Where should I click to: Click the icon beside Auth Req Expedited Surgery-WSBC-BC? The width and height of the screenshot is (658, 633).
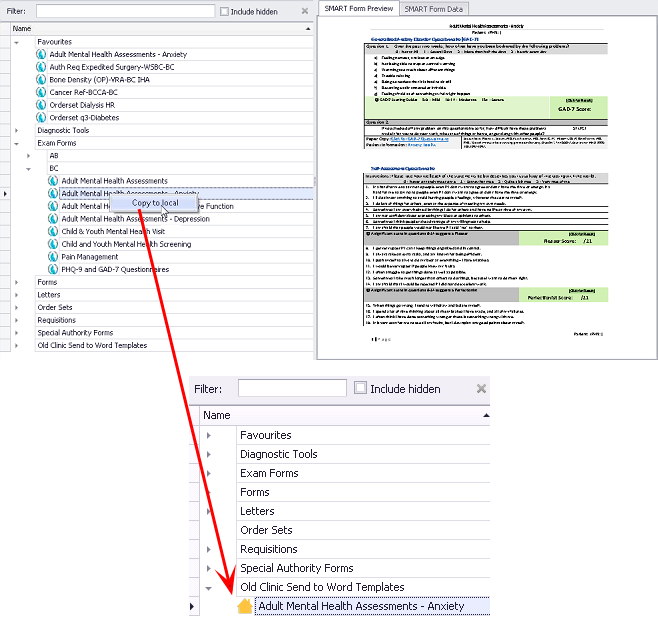(41, 67)
